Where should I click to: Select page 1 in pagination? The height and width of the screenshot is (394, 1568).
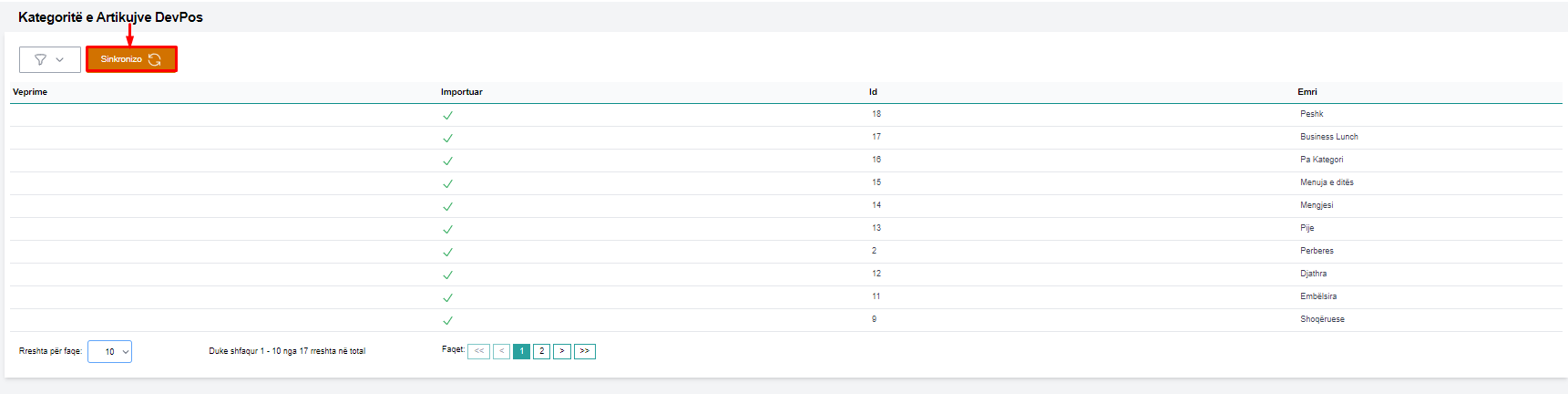click(x=521, y=351)
